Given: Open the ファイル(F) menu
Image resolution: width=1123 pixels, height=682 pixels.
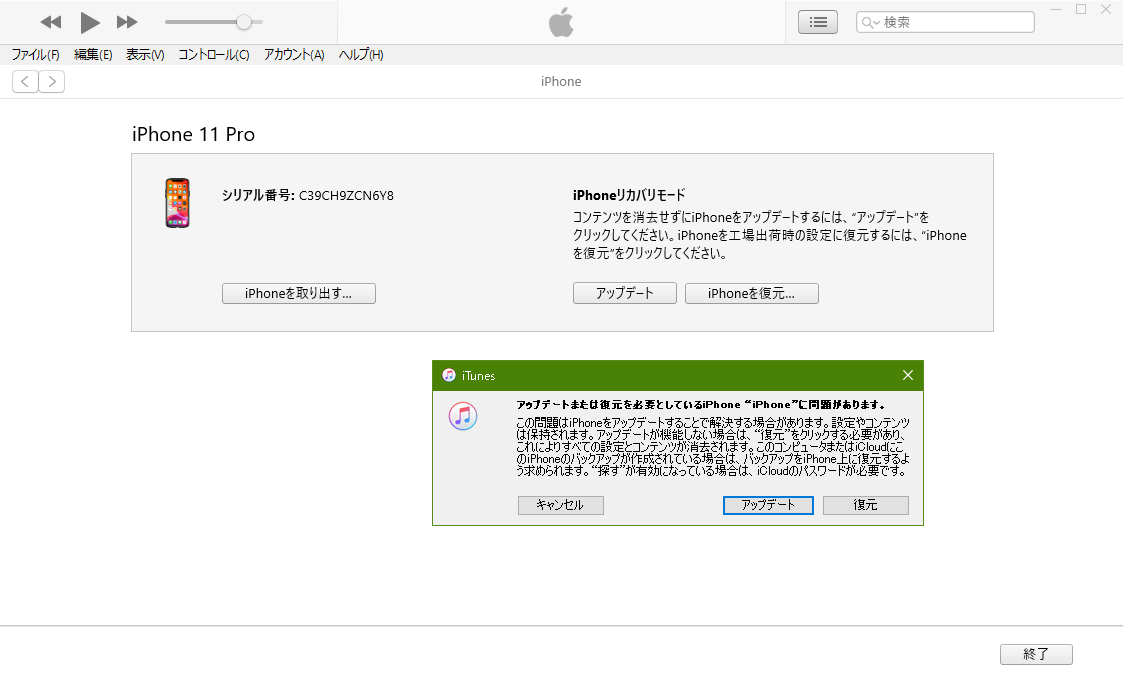Looking at the screenshot, I should [35, 54].
